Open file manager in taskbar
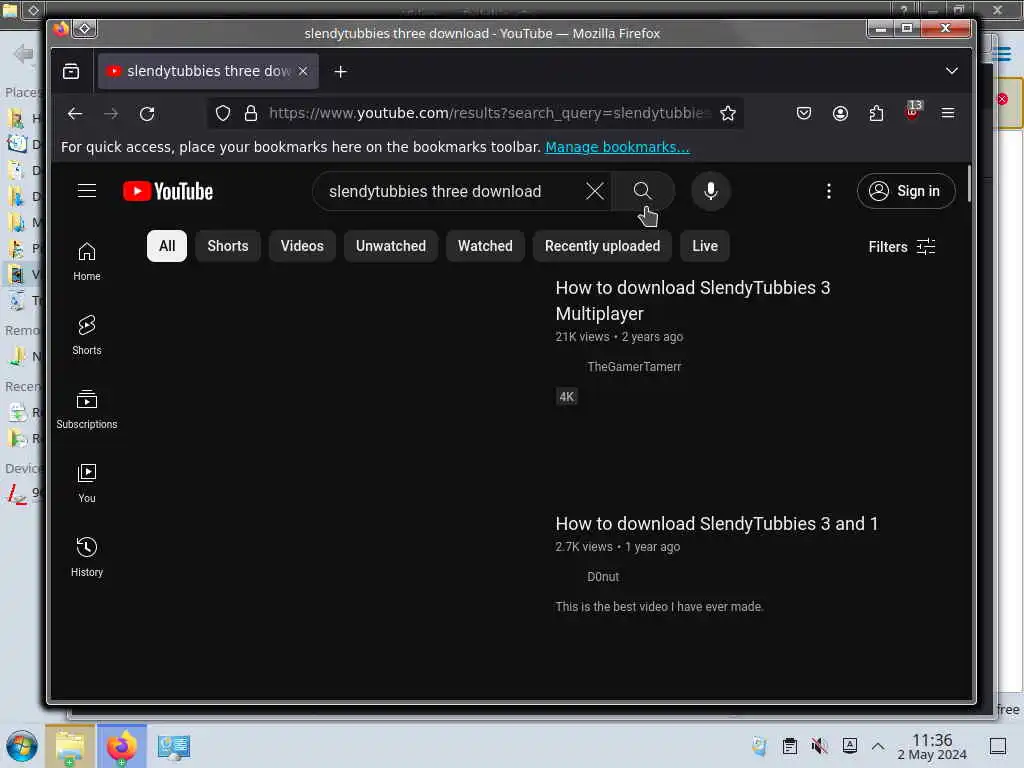 (71, 746)
